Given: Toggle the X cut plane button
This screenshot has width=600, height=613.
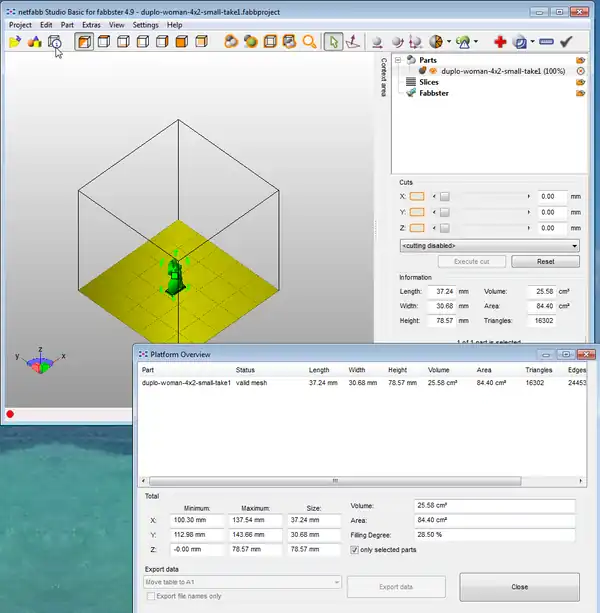Looking at the screenshot, I should point(417,197).
